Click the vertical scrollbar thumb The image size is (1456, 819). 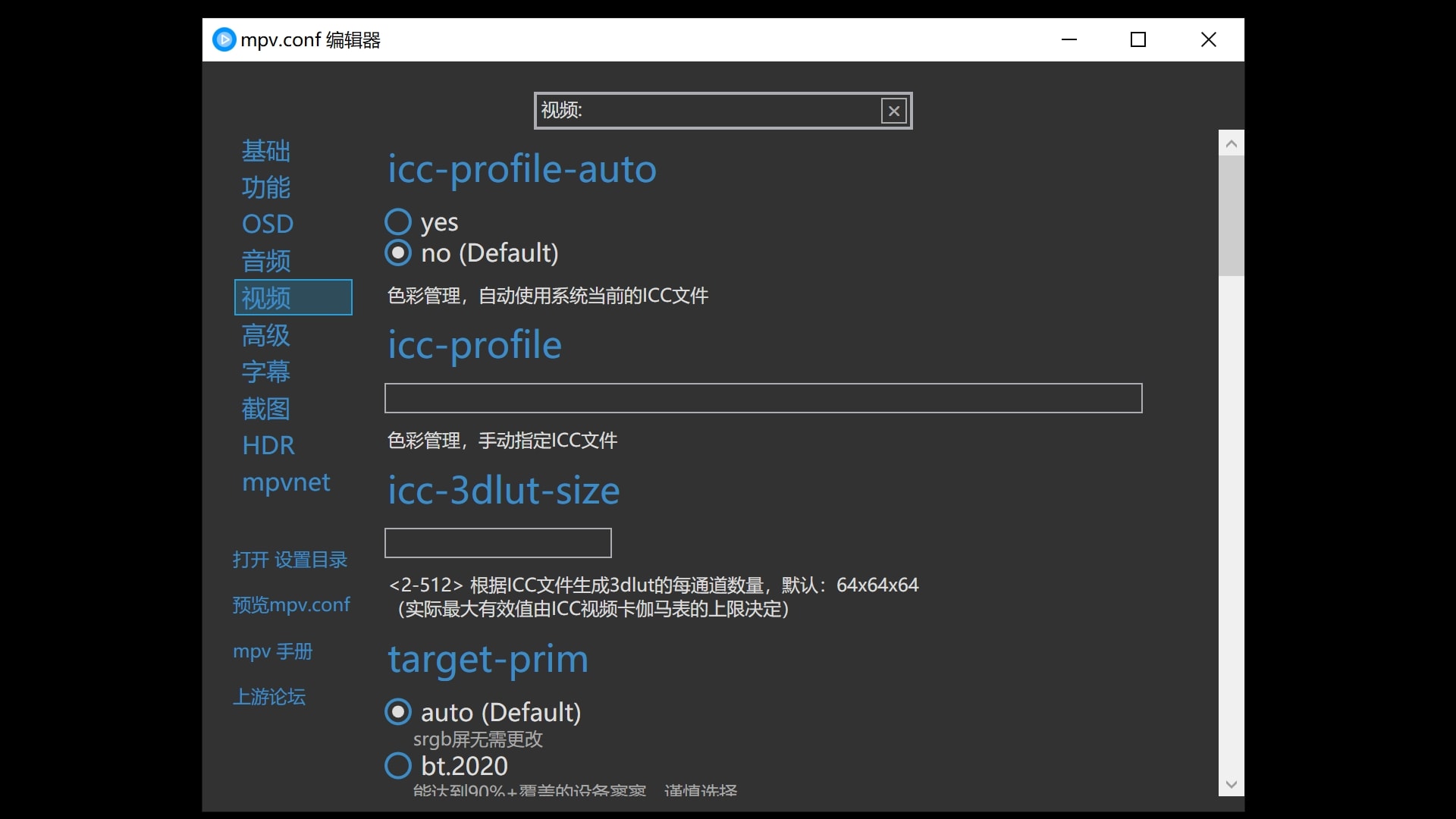[x=1231, y=216]
